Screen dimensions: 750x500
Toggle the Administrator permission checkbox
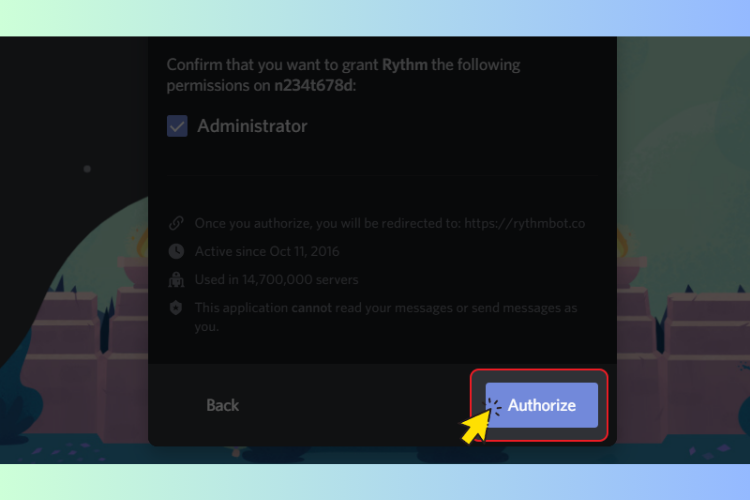[177, 126]
